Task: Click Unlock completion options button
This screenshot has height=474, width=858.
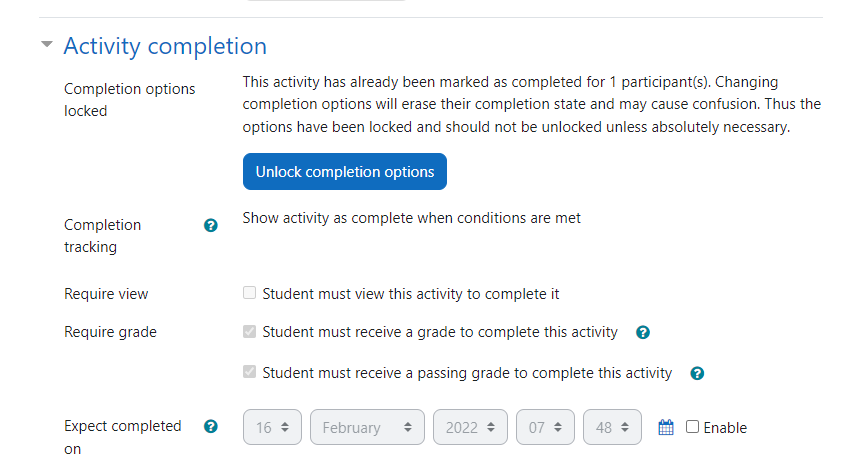Action: 345,172
